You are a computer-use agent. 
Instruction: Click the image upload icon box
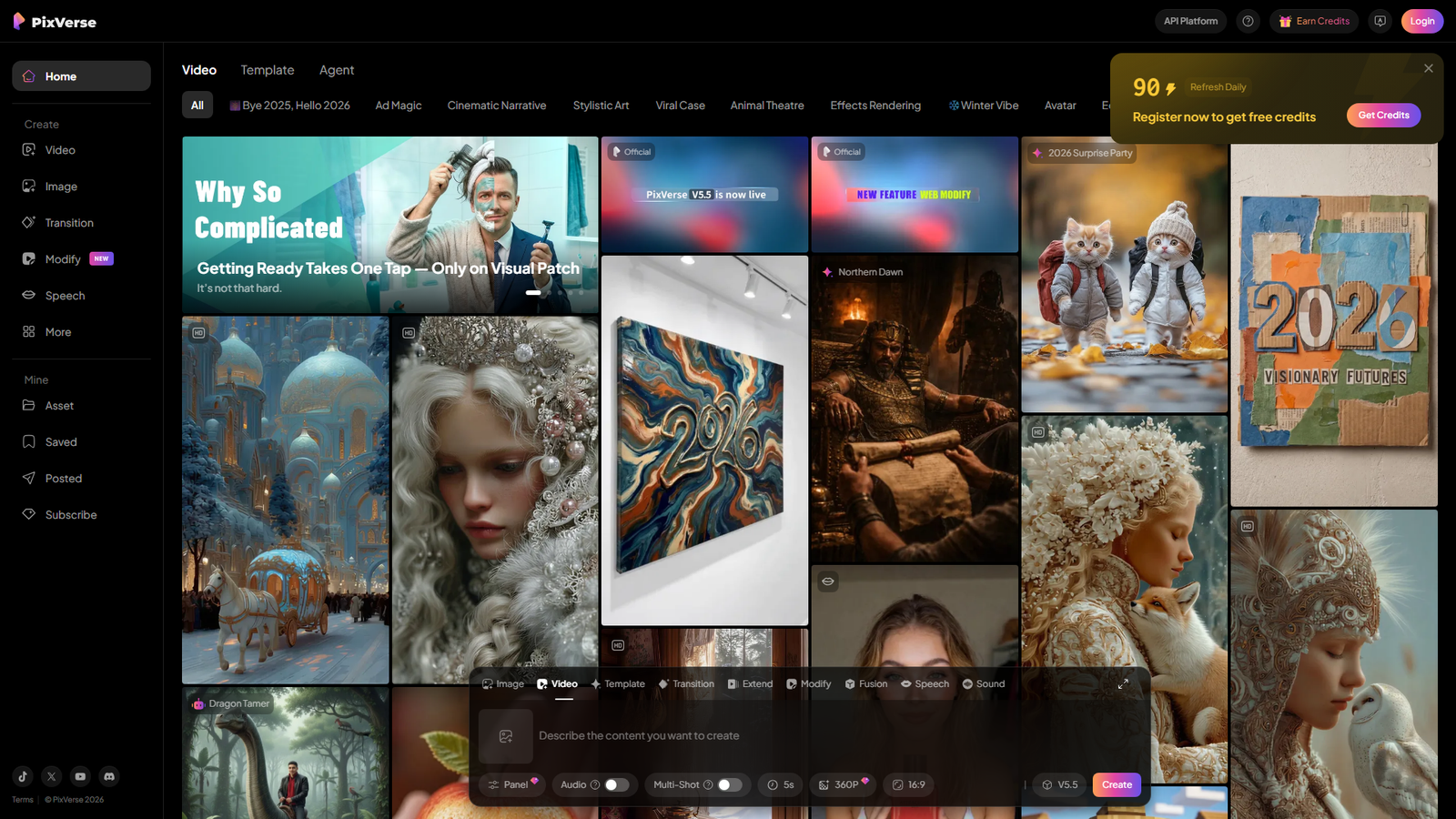point(506,736)
